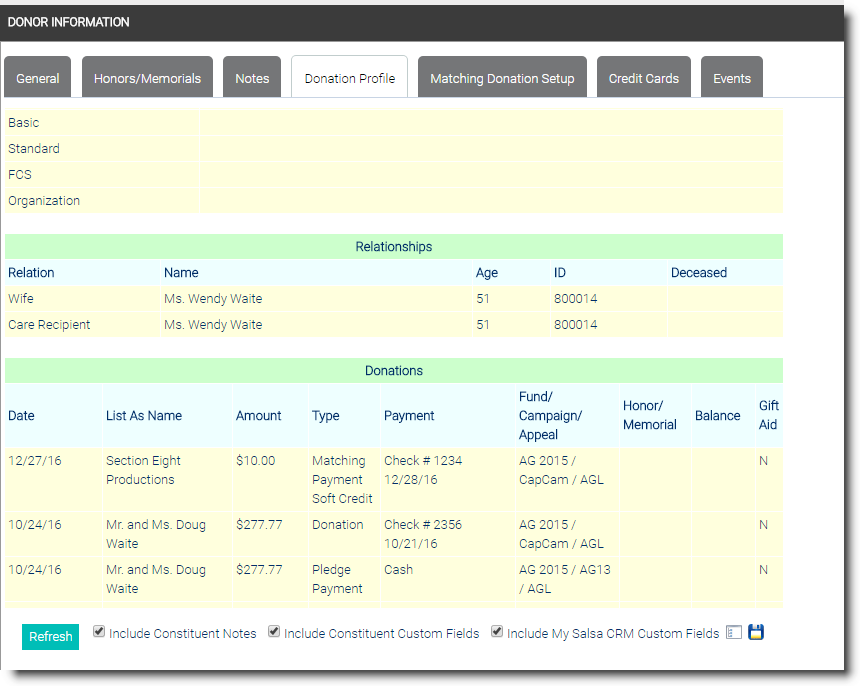
Task: Click the Relationships section header
Action: pos(394,247)
